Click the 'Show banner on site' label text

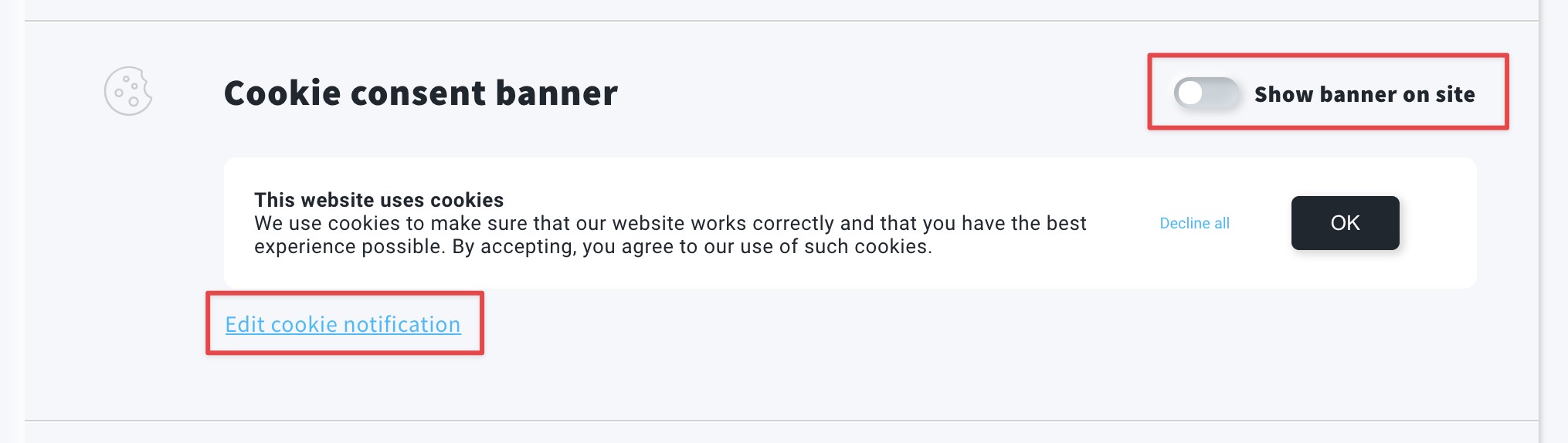click(1364, 94)
